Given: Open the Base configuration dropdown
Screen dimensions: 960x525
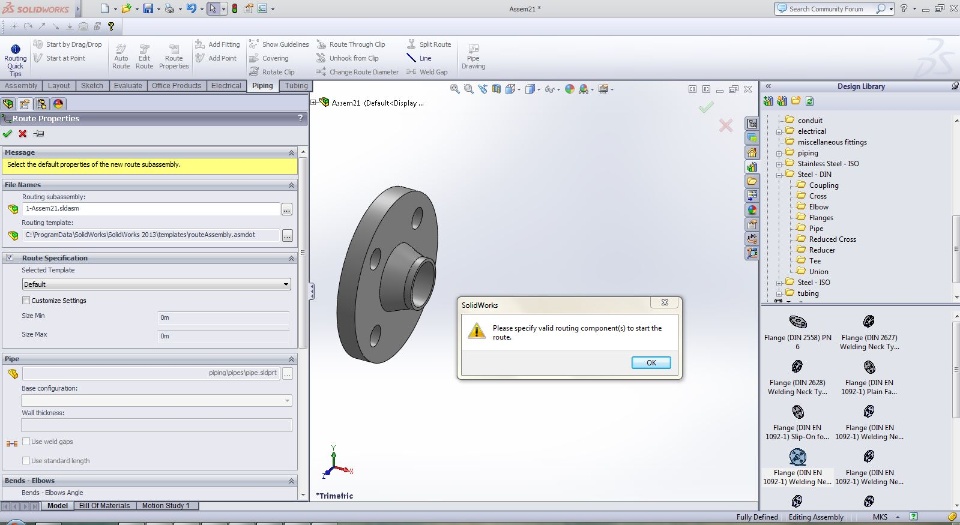Looking at the screenshot, I should 157,400.
